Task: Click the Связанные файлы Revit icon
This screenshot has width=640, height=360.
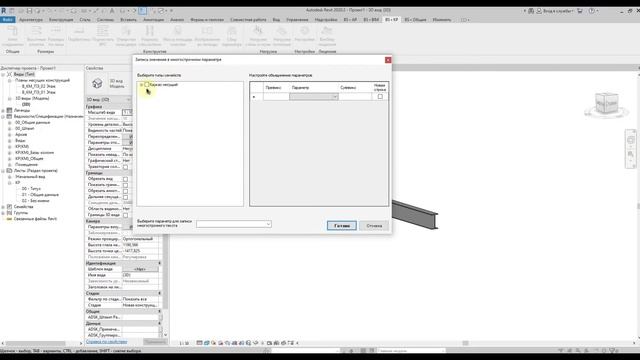Action: 9,219
